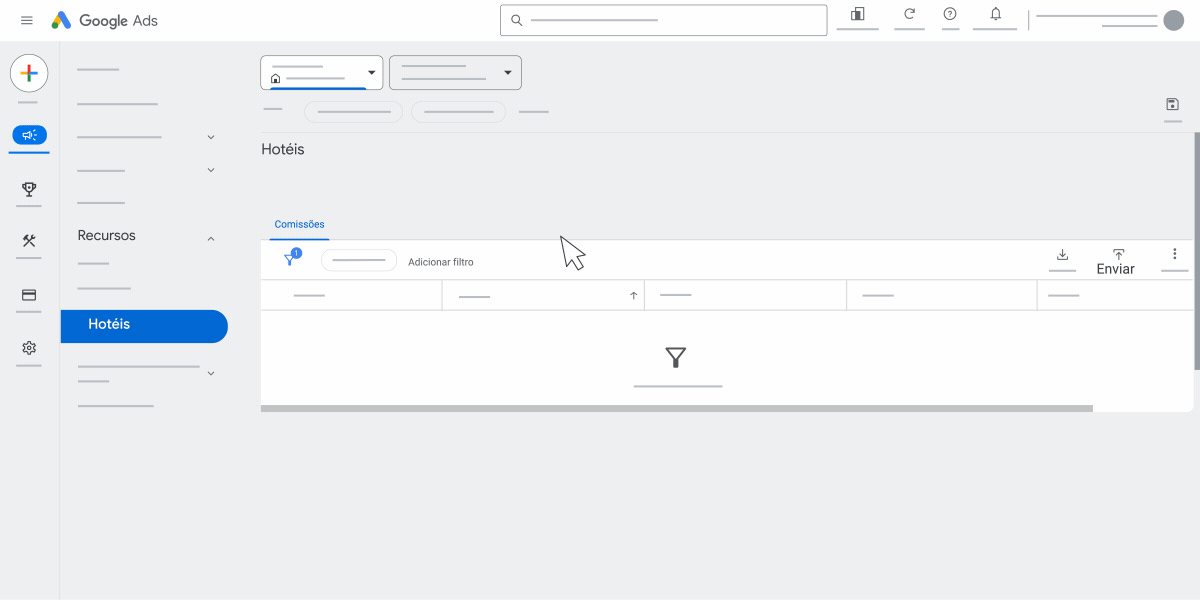
Task: Open the second campaign selector dropdown
Action: [x=455, y=72]
